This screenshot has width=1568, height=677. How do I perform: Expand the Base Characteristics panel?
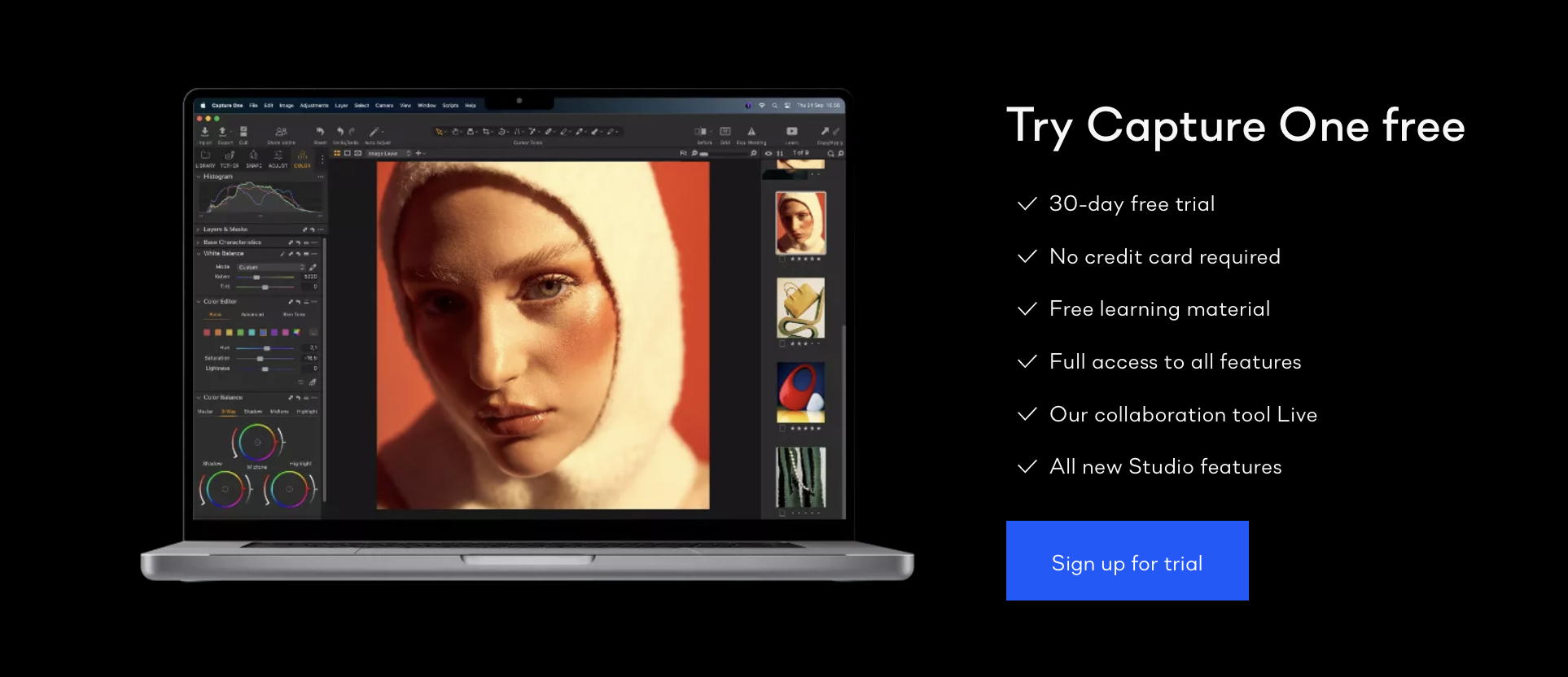point(198,242)
